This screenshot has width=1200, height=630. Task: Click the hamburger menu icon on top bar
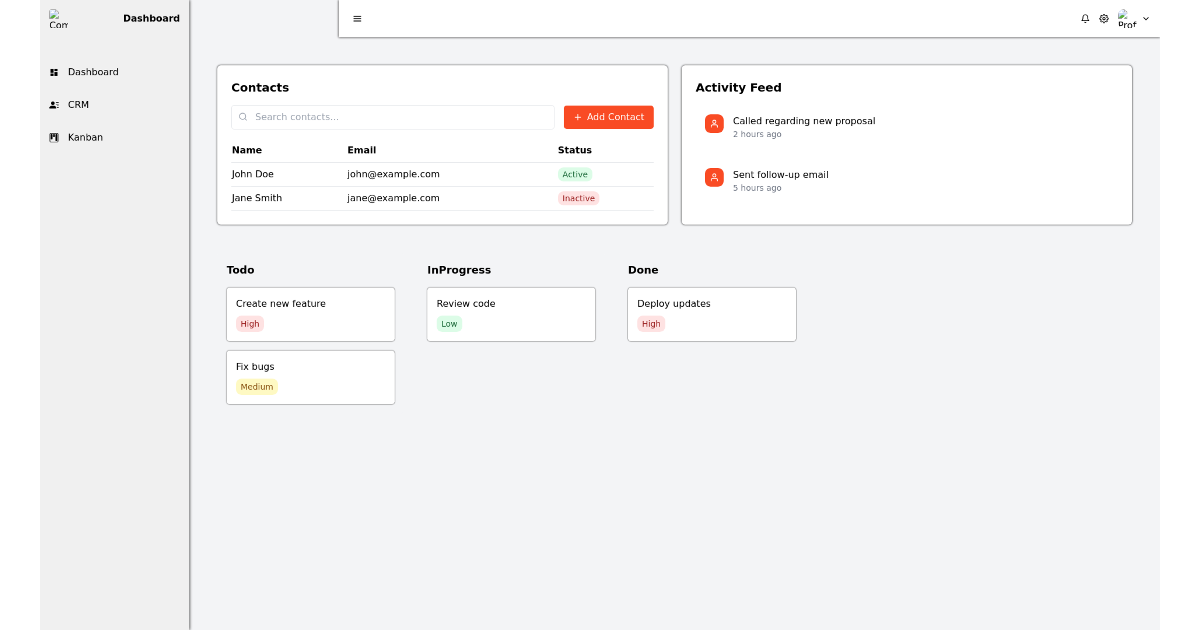(357, 18)
